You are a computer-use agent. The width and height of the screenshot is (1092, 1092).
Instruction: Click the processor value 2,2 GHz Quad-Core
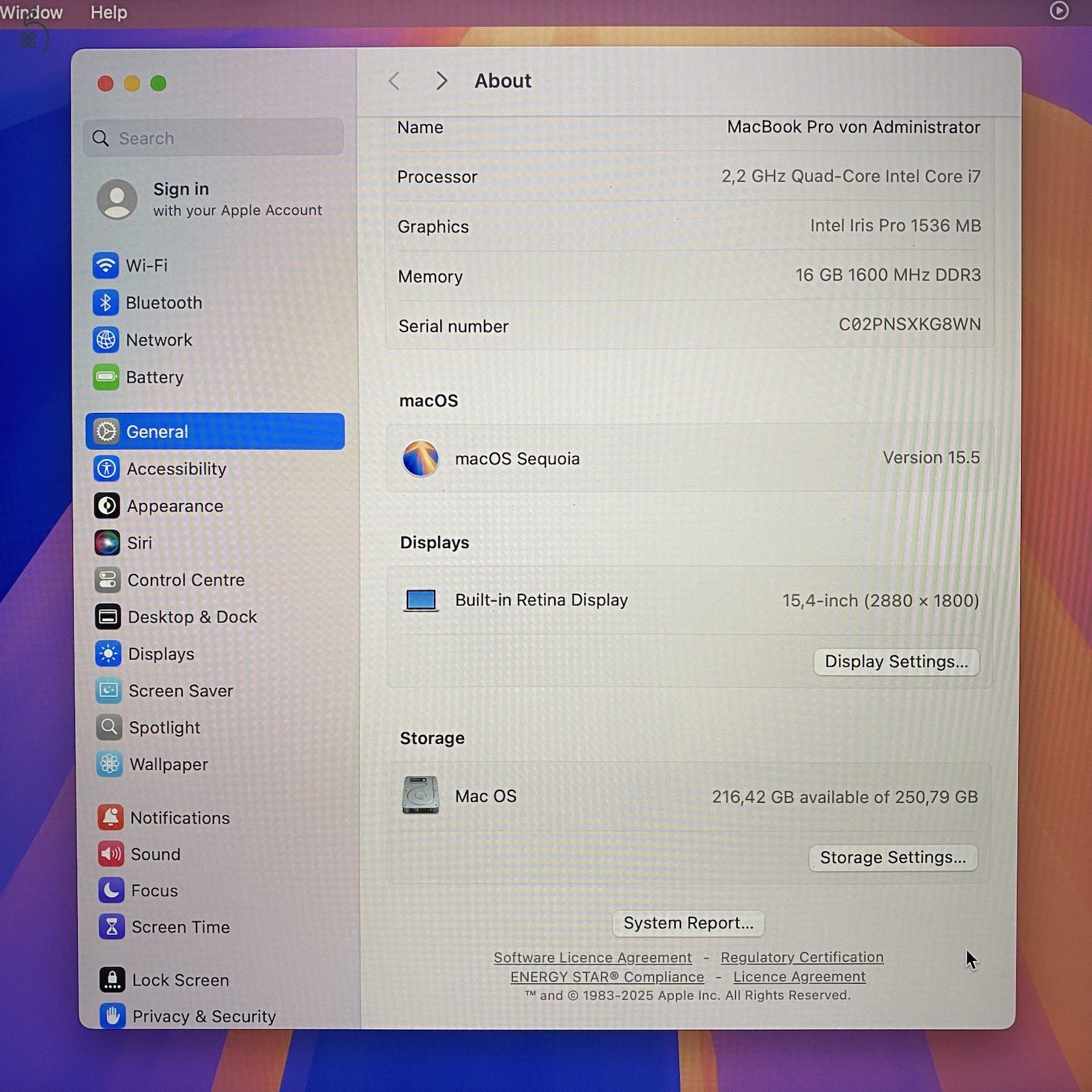tap(851, 176)
